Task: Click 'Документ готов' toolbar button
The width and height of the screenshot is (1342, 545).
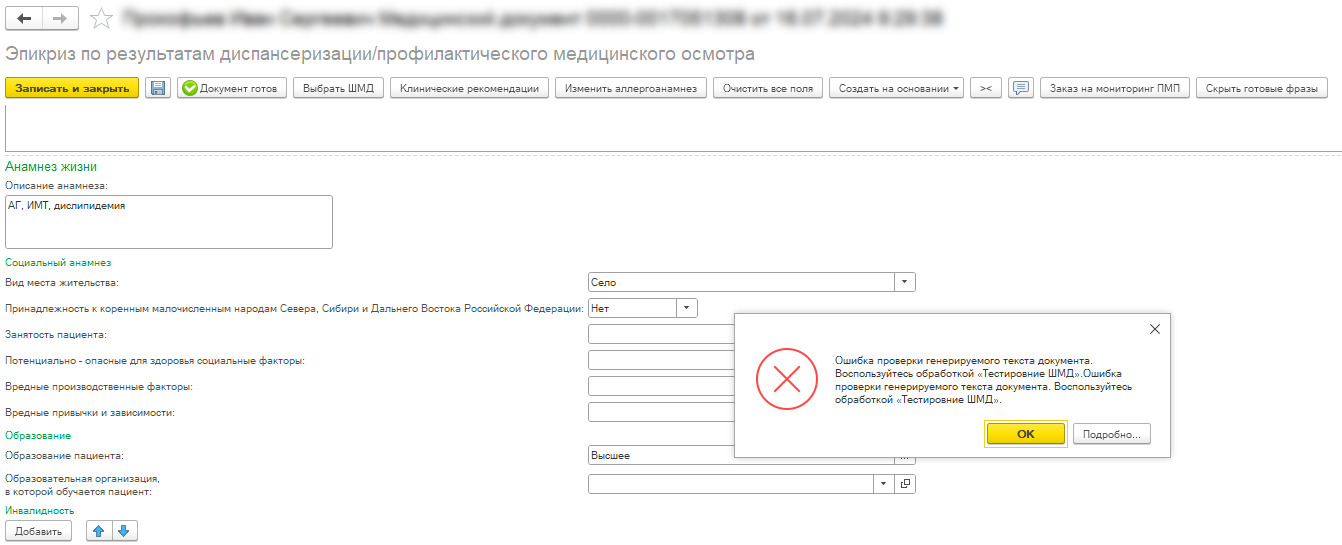Action: [x=232, y=88]
